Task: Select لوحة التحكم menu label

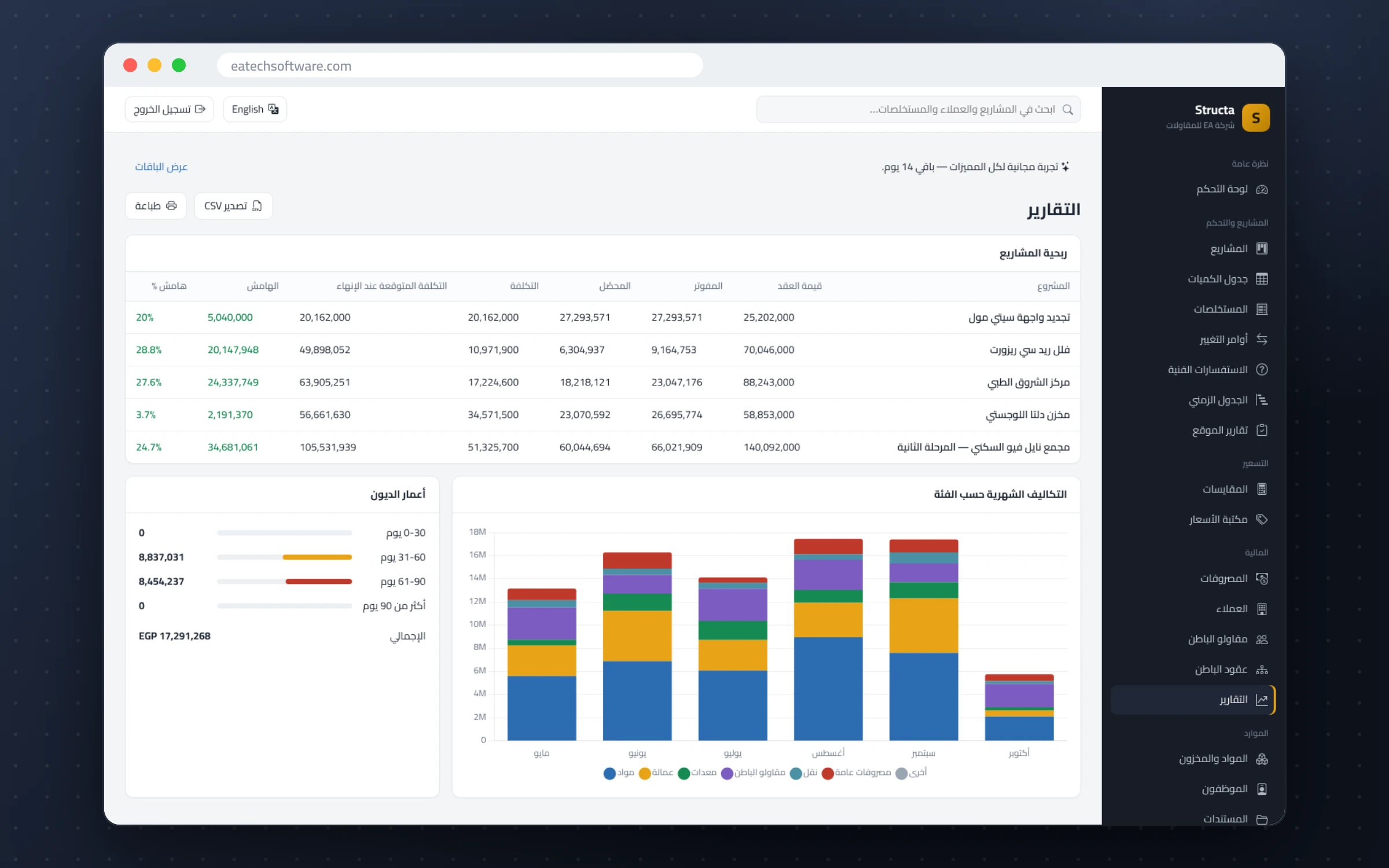Action: [1222, 189]
